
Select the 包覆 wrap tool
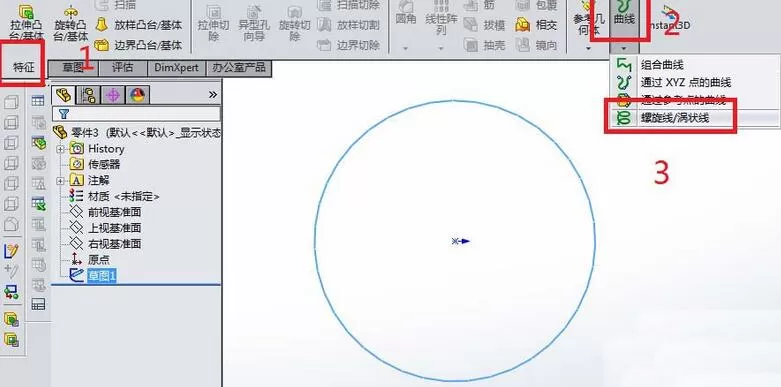point(536,5)
